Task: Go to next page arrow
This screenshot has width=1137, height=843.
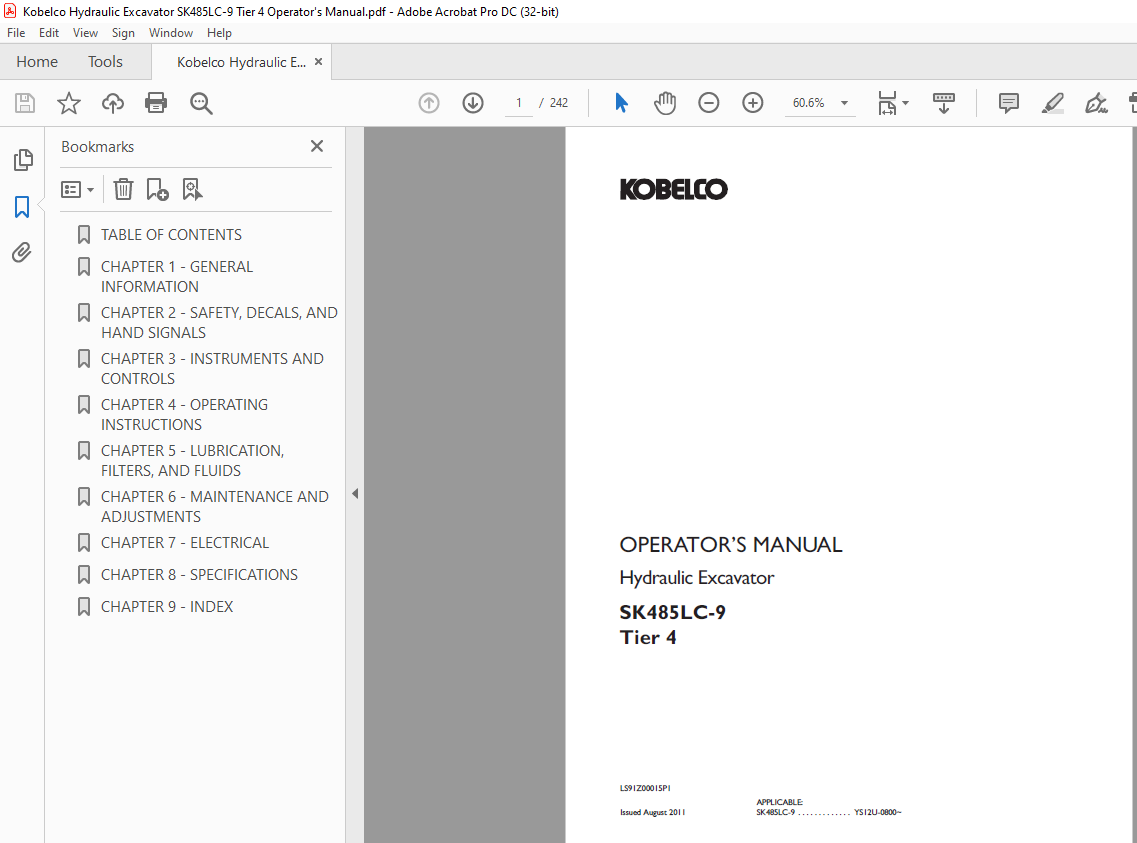Action: coord(473,103)
